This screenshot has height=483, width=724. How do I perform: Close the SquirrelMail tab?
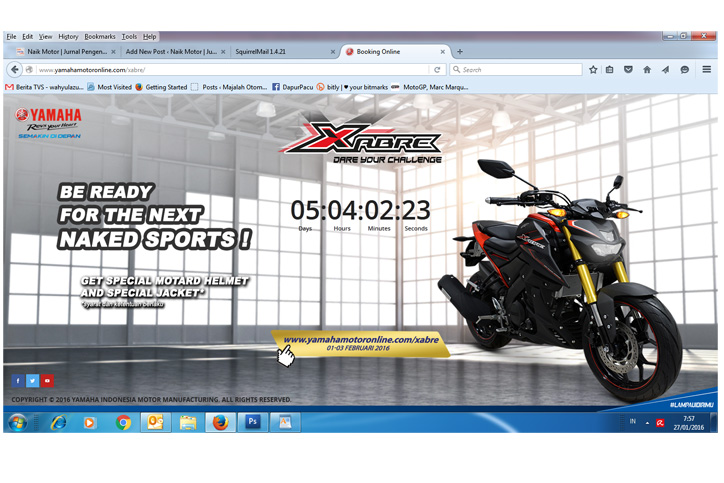point(333,52)
